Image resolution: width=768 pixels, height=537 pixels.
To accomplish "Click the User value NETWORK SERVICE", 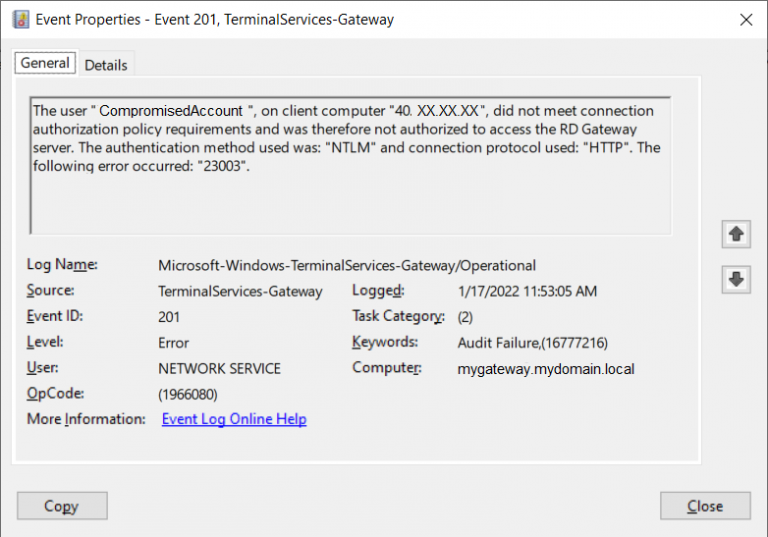I will click(219, 368).
